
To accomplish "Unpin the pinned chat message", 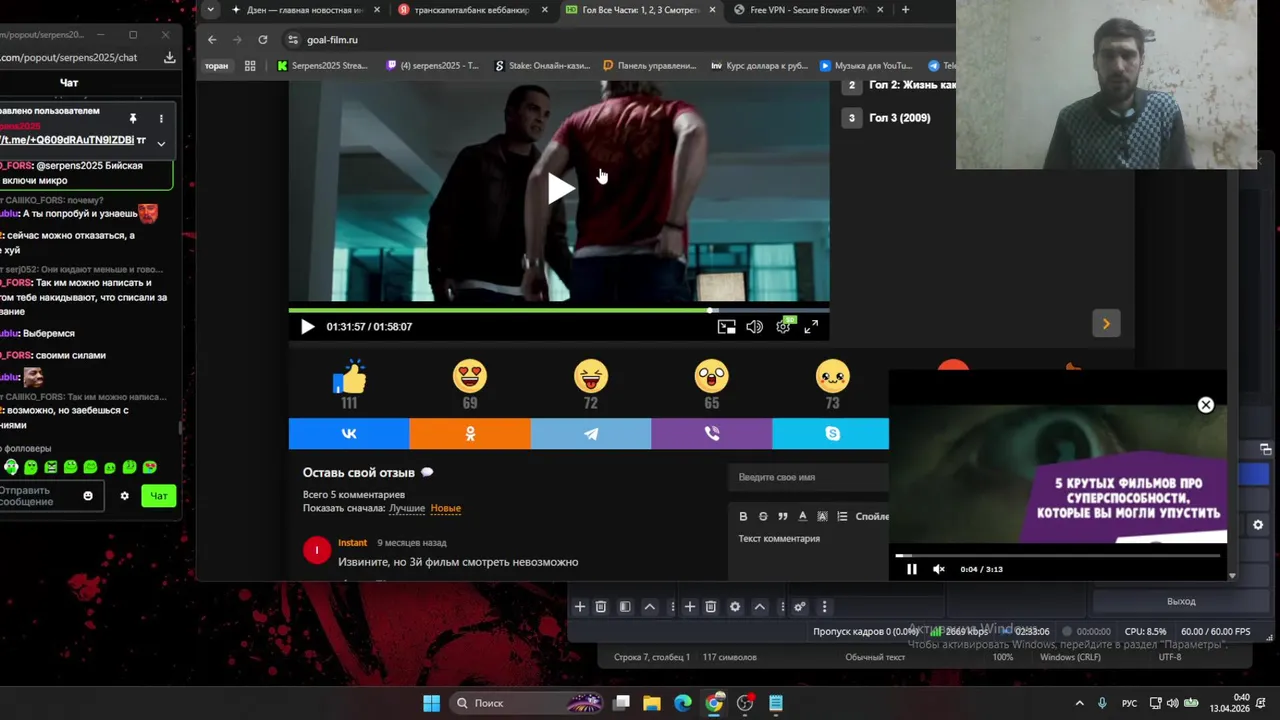I will point(132,119).
